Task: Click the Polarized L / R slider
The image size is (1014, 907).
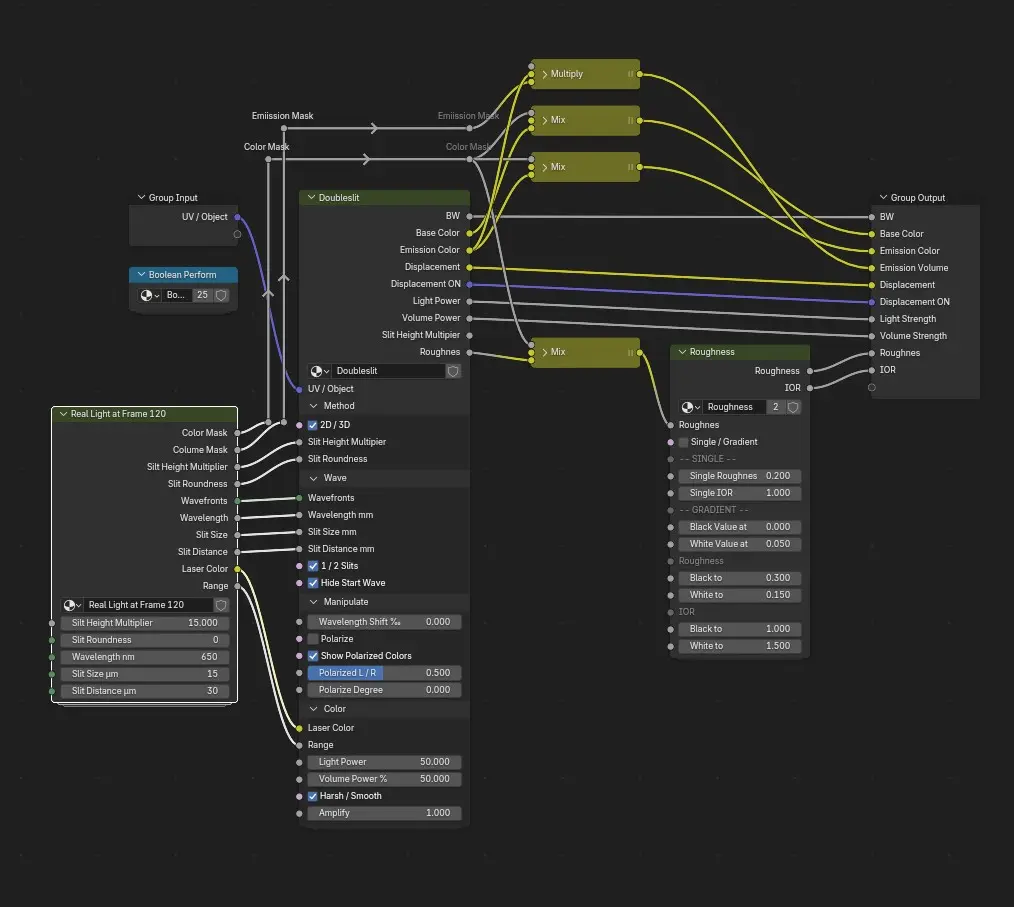Action: pyautogui.click(x=385, y=673)
